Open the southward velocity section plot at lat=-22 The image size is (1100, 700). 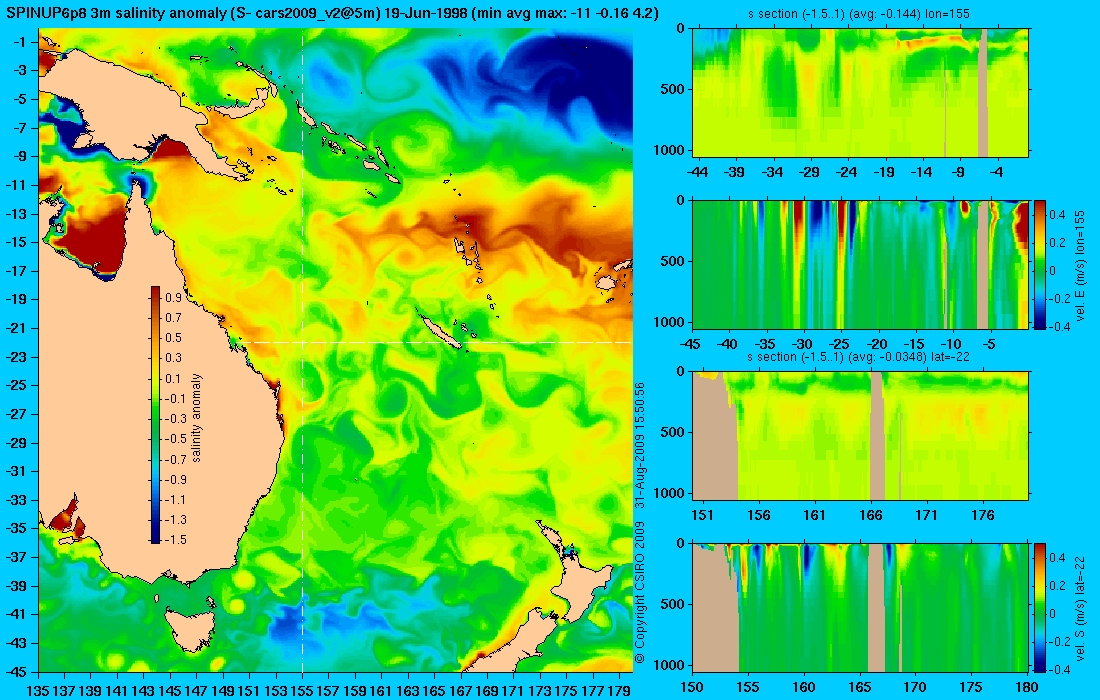pos(860,607)
